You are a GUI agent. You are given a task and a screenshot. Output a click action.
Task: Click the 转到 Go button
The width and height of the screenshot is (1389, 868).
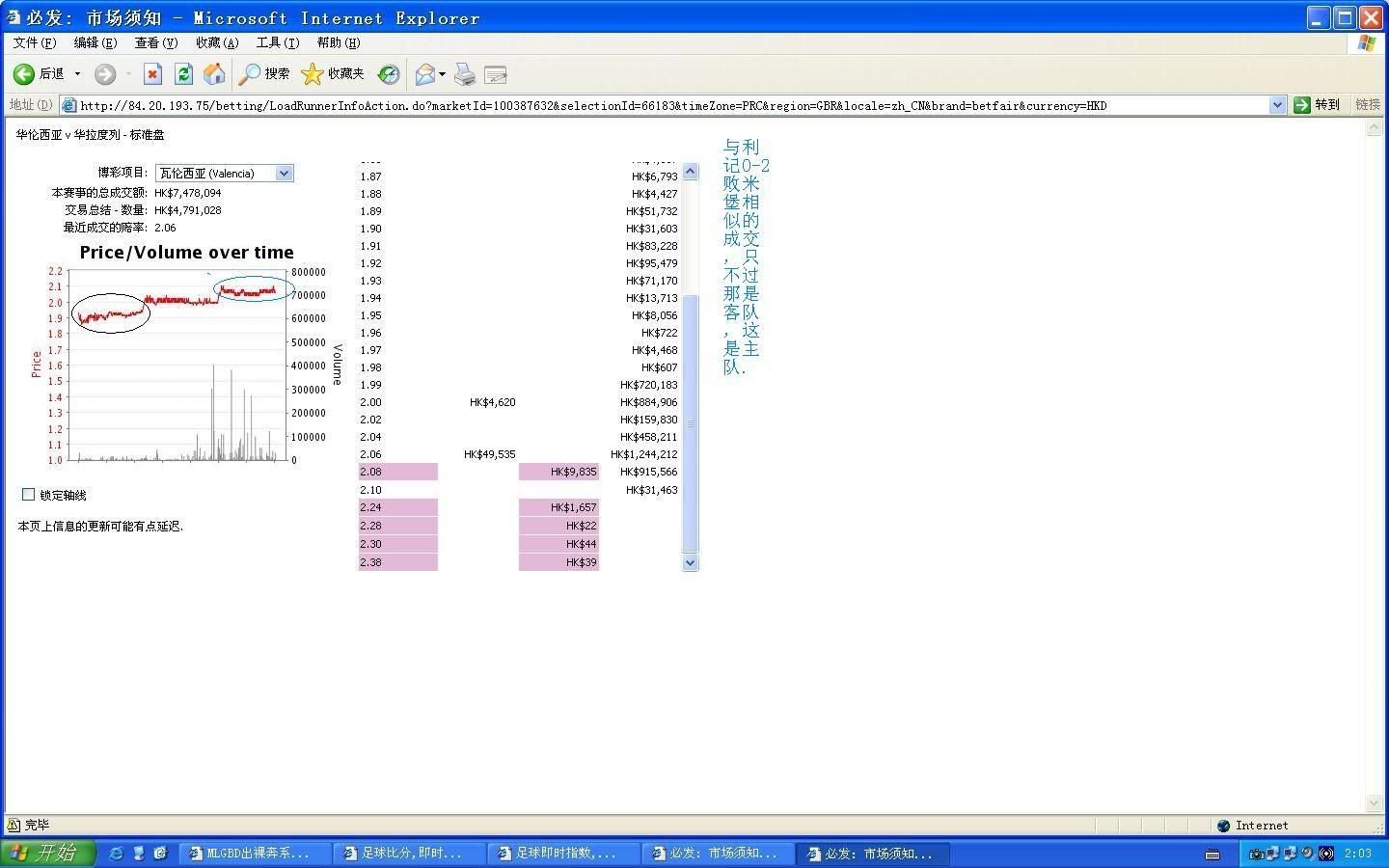[1317, 105]
